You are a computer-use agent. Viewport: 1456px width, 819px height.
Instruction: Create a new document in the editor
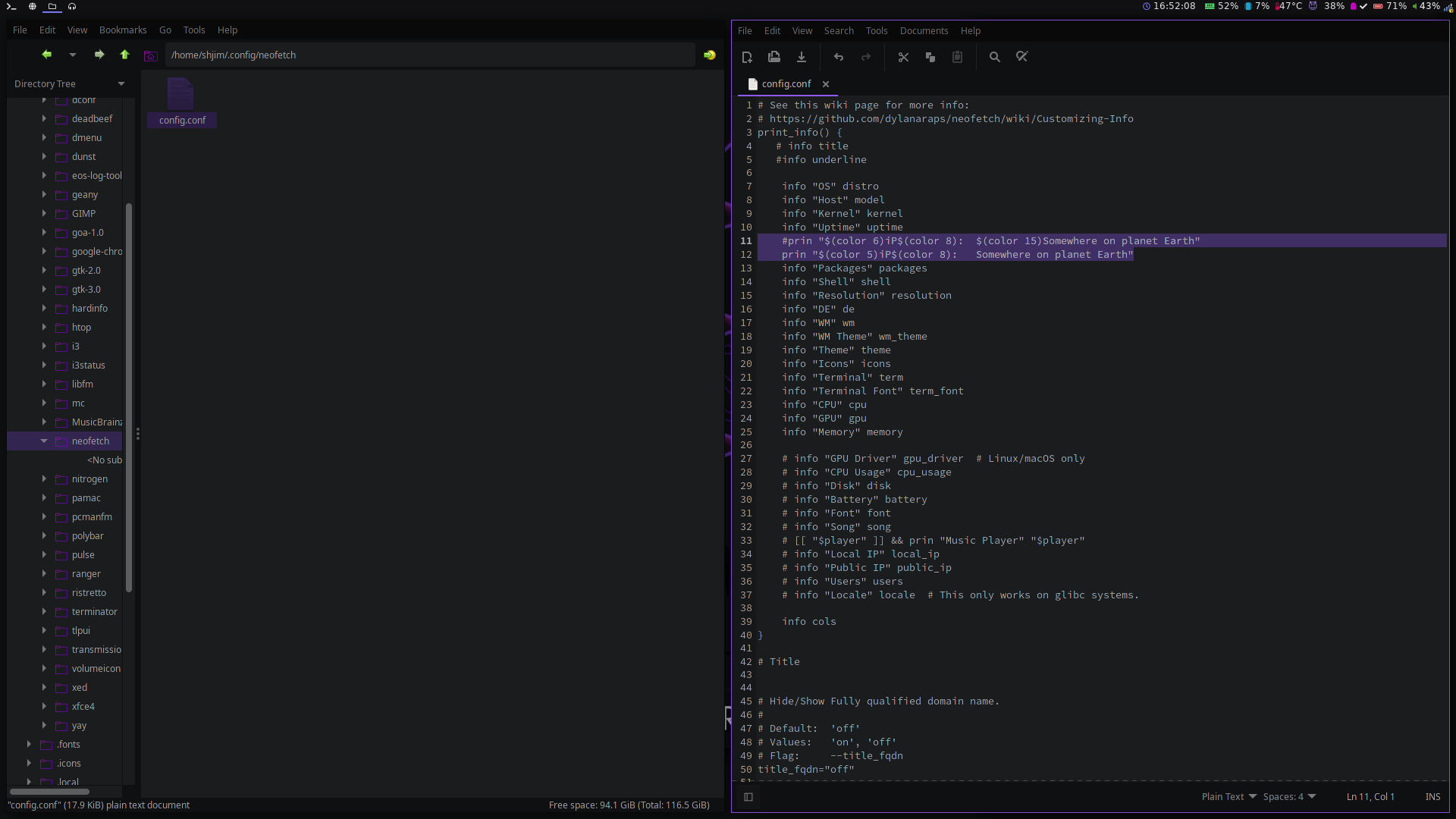[x=747, y=56]
